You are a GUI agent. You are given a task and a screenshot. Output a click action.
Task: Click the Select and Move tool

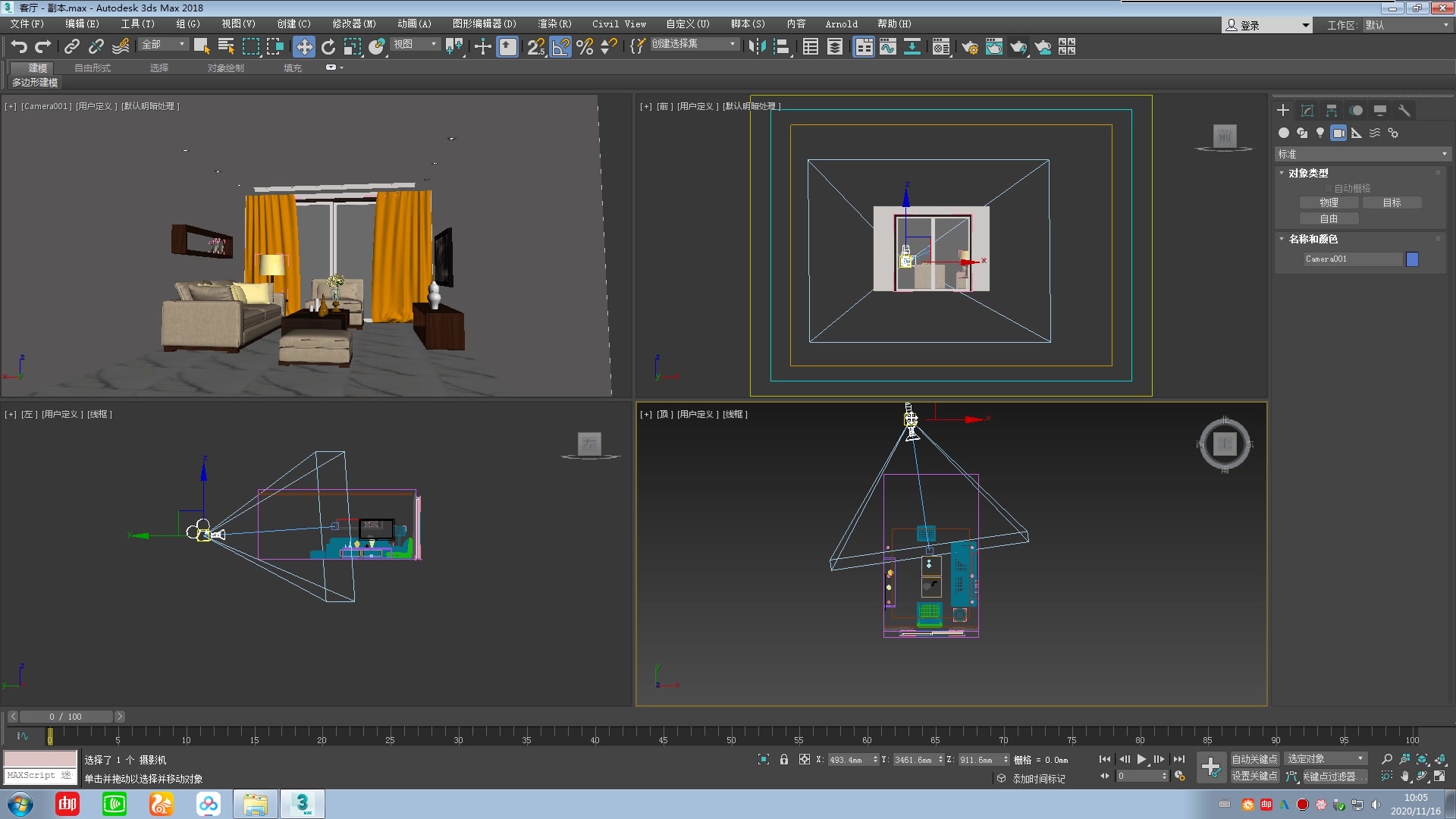tap(303, 47)
